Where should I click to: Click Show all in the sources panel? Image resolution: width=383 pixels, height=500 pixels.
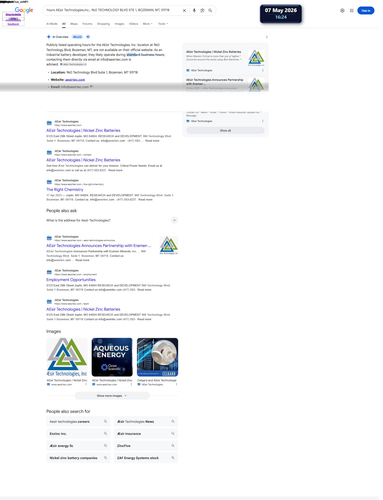(225, 131)
